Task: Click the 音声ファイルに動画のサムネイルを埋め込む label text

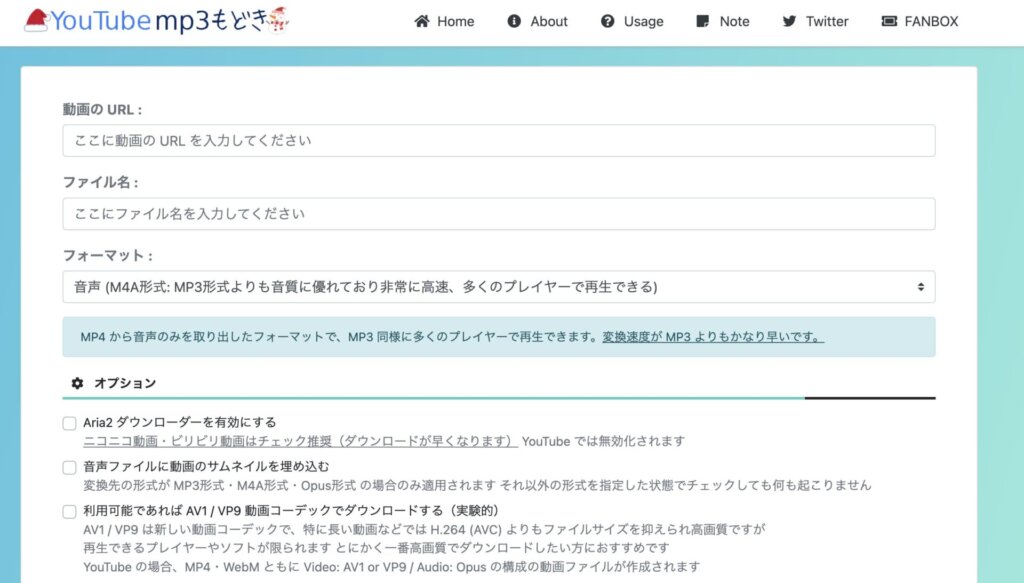Action: 206,467
